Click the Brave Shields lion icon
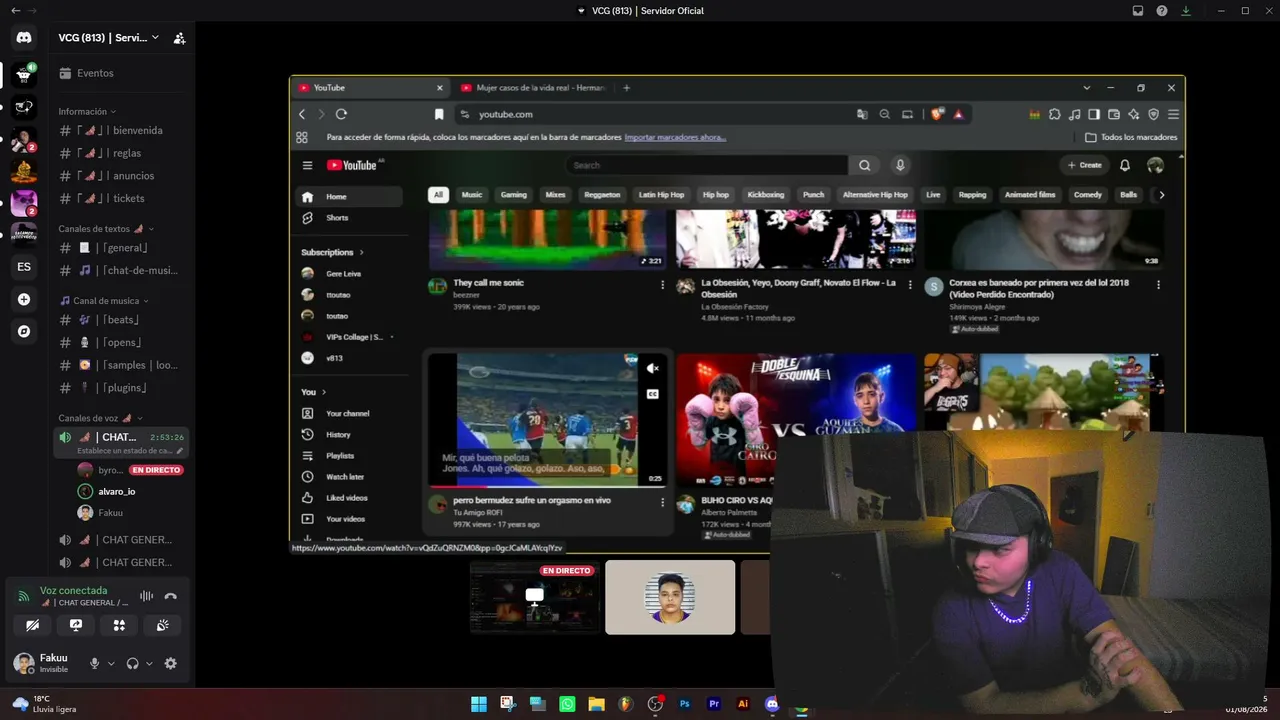This screenshot has height=720, width=1280. tap(937, 114)
